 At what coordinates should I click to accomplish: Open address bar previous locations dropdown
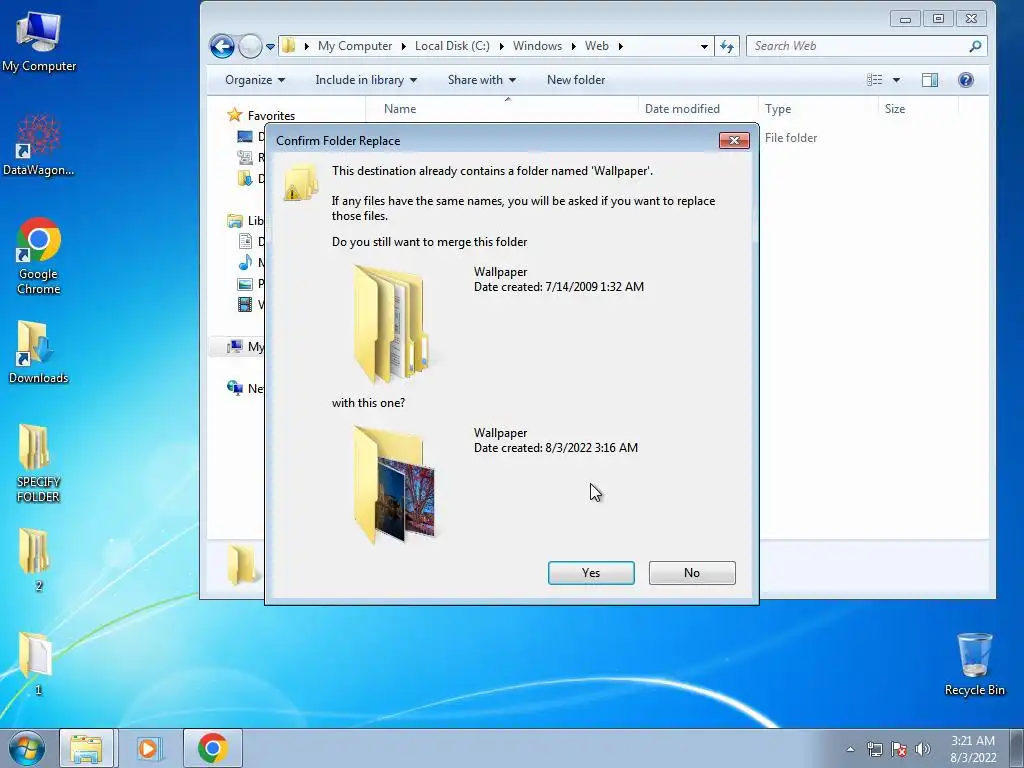point(704,46)
